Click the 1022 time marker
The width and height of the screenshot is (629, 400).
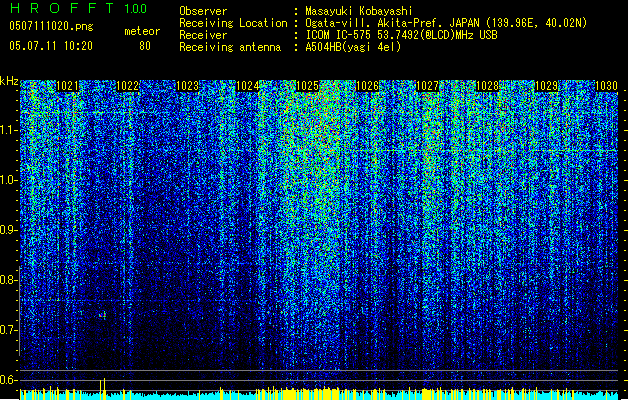pos(127,86)
